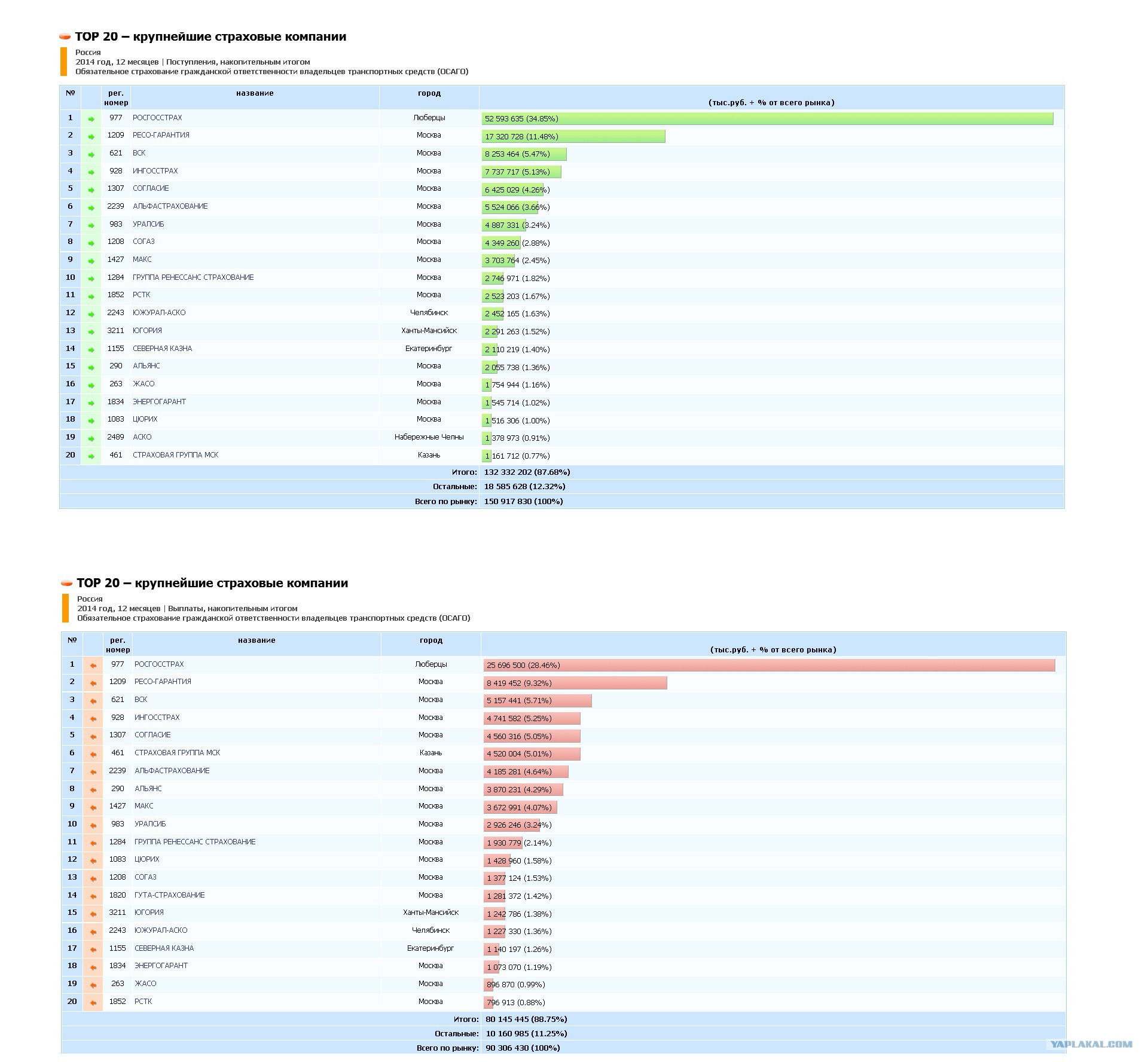The height and width of the screenshot is (1062, 1148).
Task: Click orange arrow beside ГУТА-СТРАХОВАНИЕ
Action: 93,896
